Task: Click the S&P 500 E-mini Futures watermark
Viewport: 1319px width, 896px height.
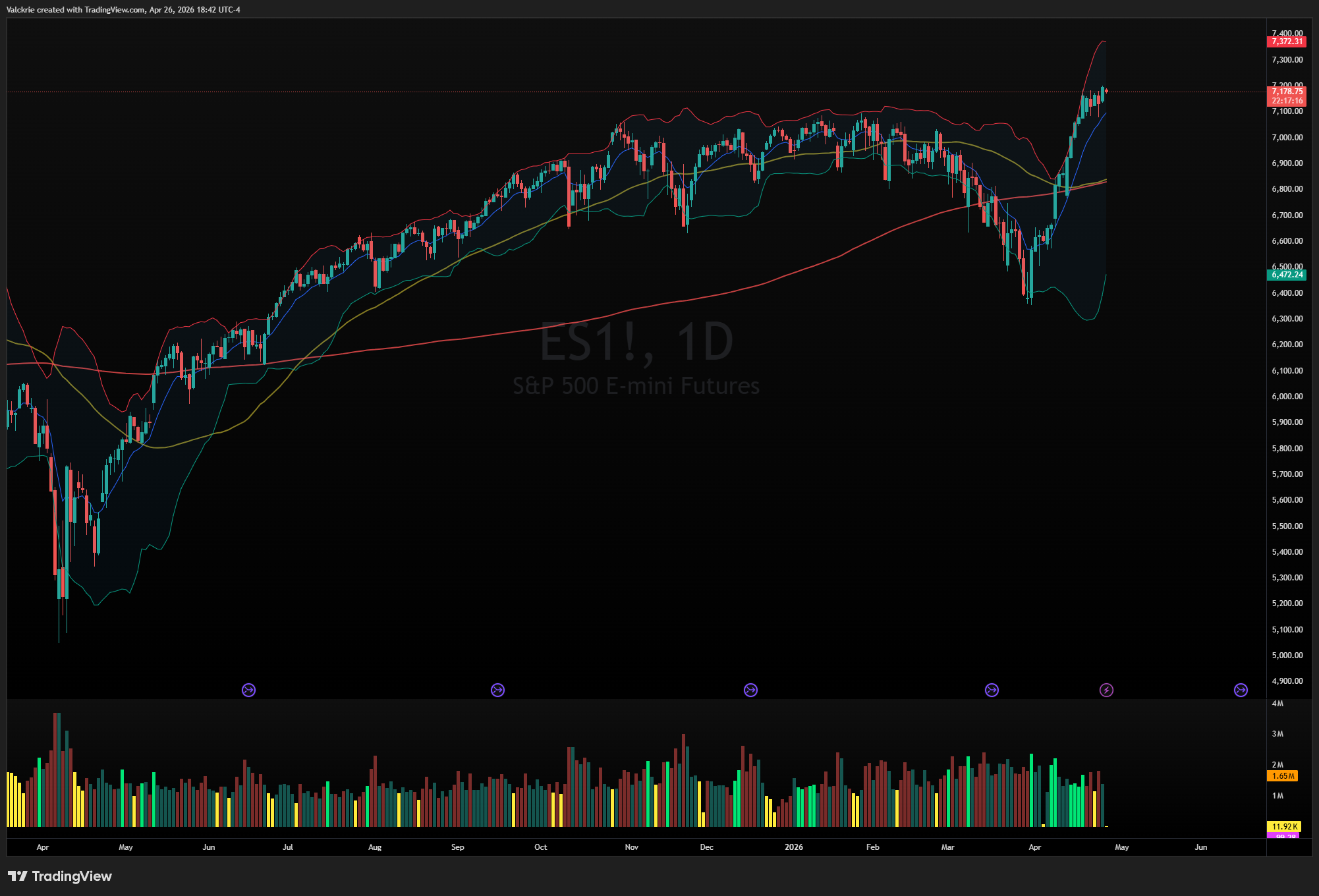Action: [636, 385]
